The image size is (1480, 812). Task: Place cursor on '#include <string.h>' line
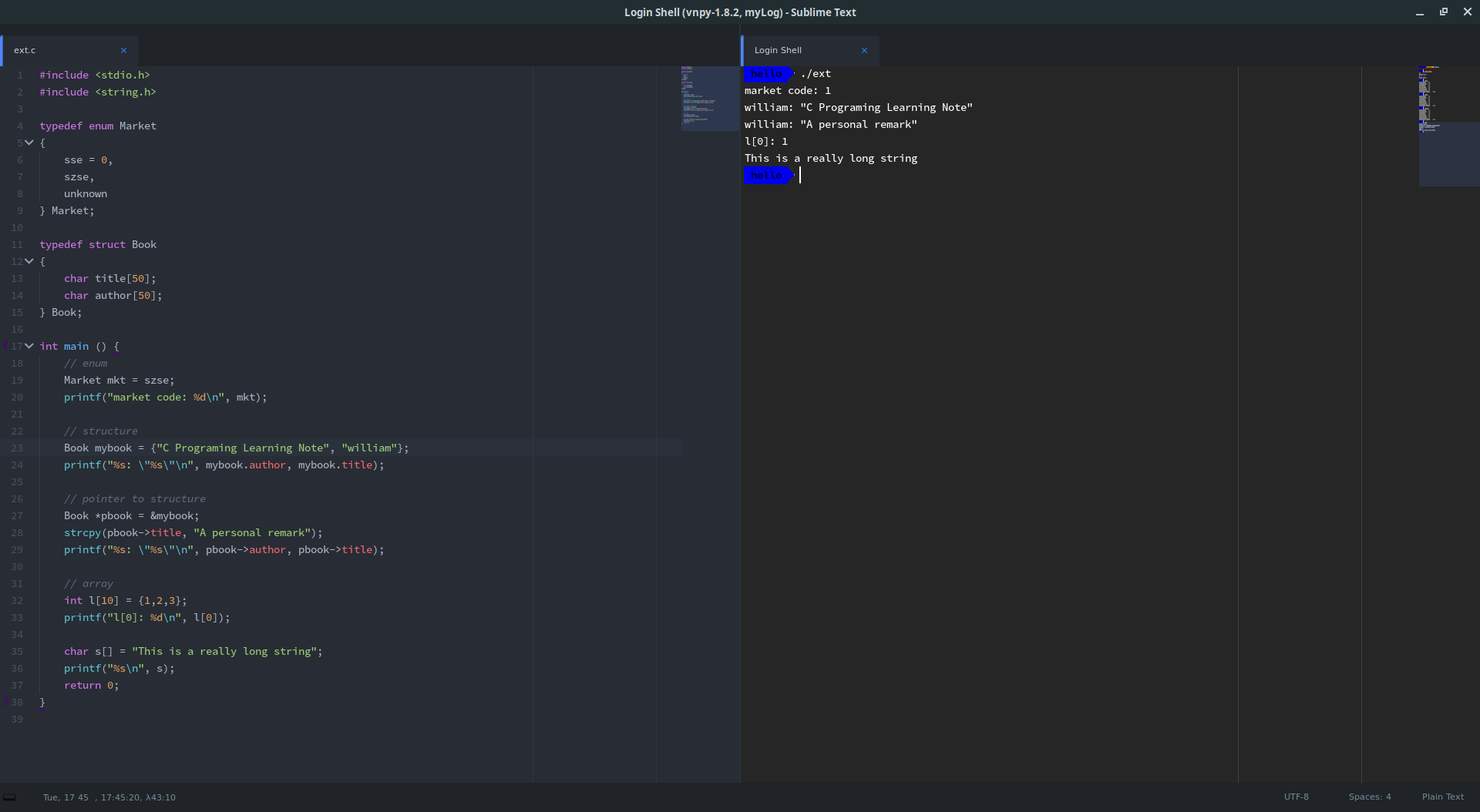click(98, 92)
